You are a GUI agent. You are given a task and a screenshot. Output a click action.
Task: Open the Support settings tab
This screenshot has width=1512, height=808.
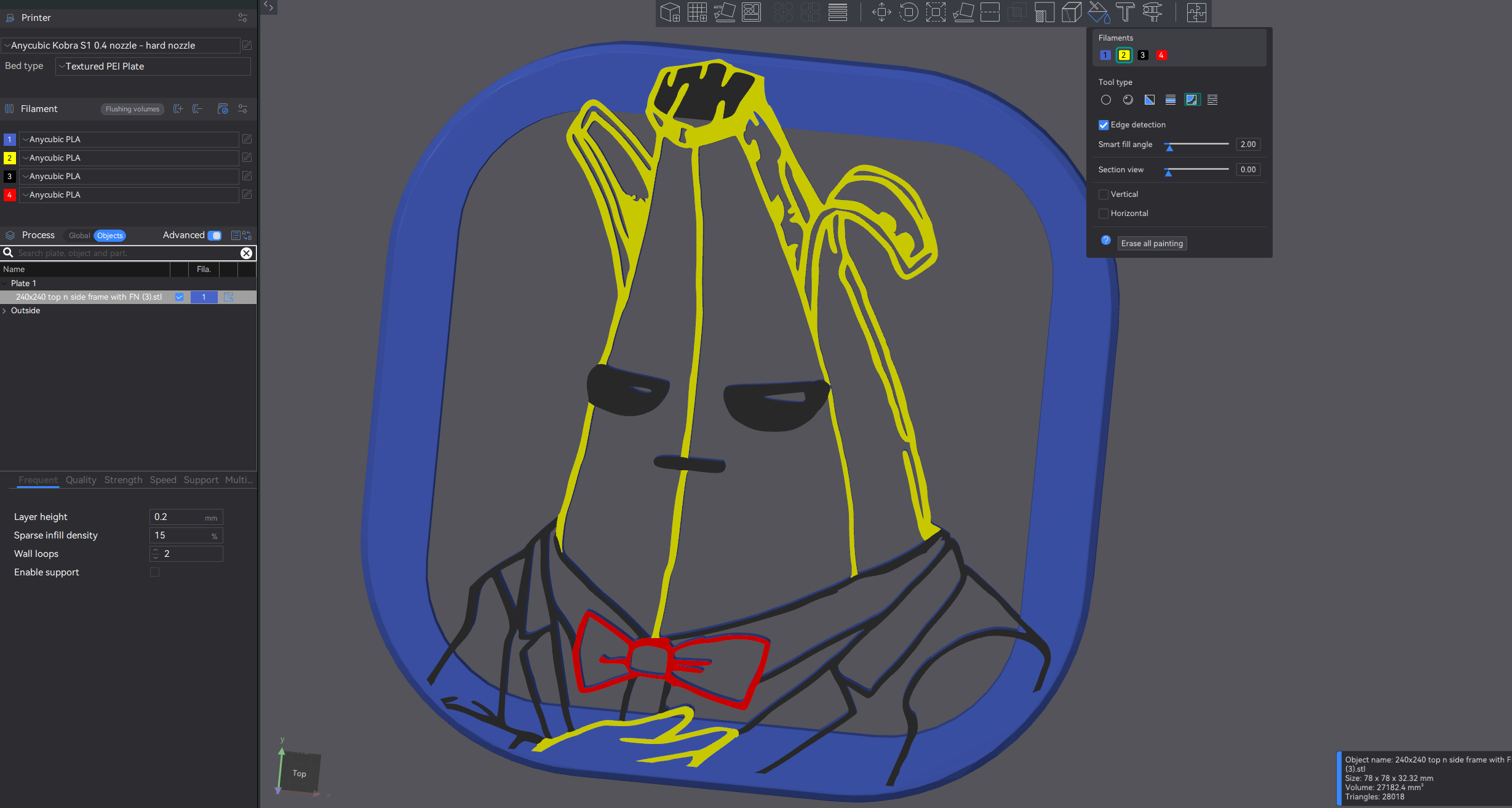click(x=201, y=480)
